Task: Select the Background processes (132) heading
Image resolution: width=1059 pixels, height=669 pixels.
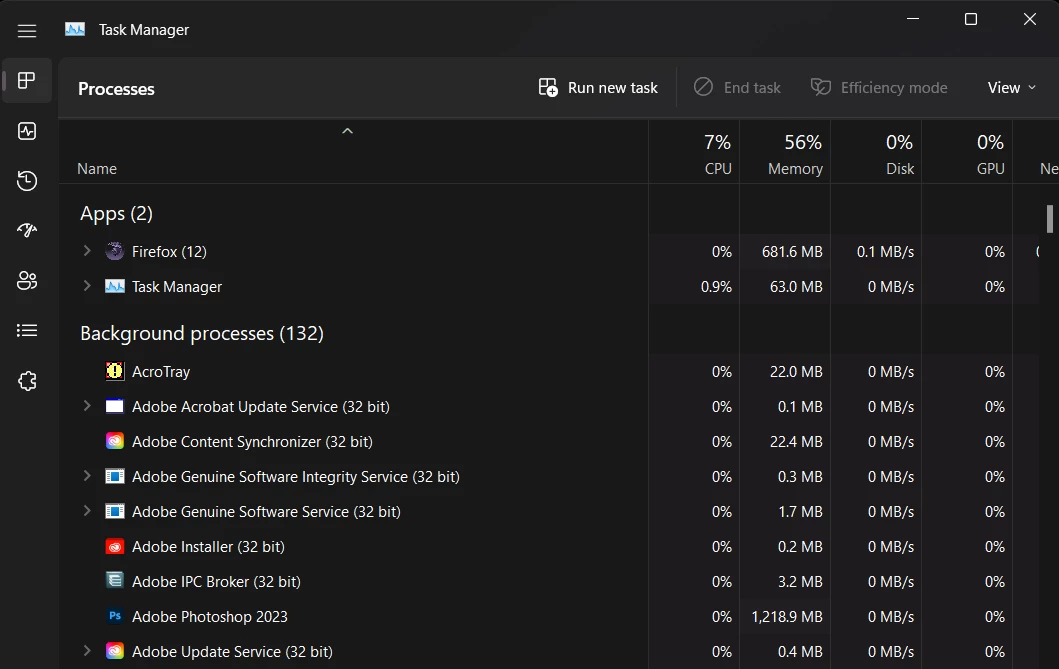Action: (202, 333)
